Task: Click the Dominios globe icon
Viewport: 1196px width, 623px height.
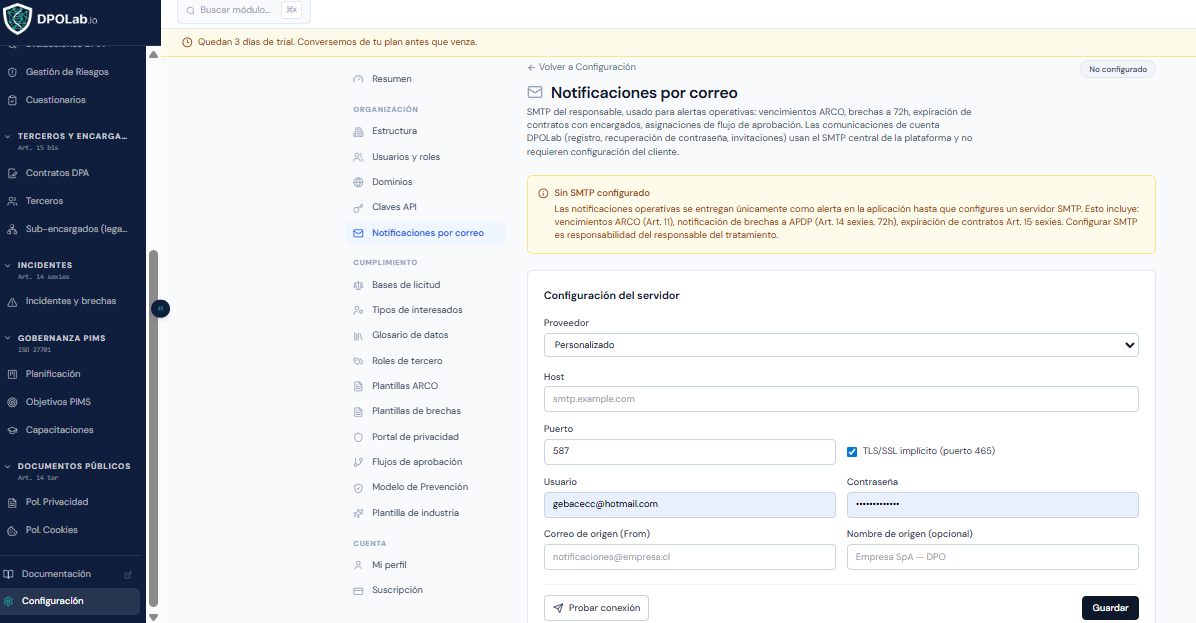Action: point(358,182)
